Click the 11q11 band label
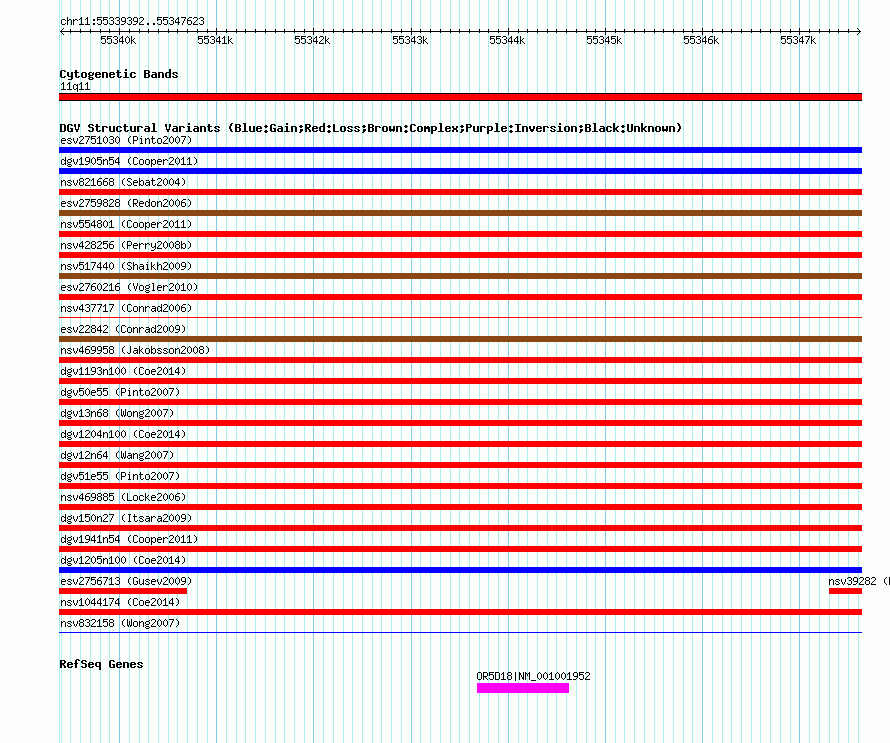Viewport: 890px width, 743px height. pos(75,86)
